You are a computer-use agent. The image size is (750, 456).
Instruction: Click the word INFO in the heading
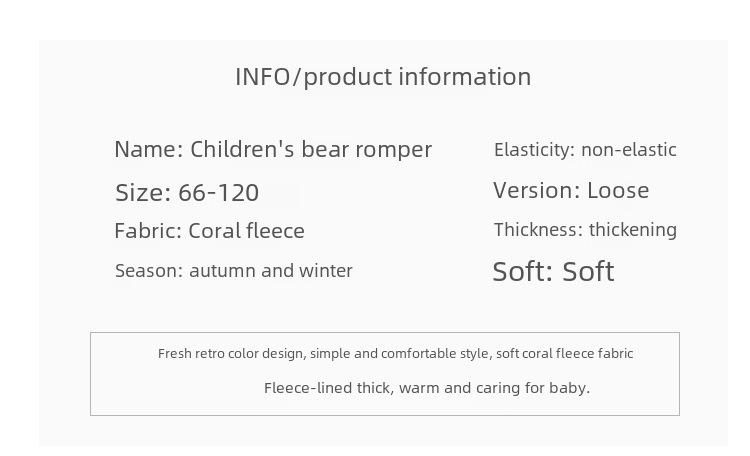coord(263,77)
